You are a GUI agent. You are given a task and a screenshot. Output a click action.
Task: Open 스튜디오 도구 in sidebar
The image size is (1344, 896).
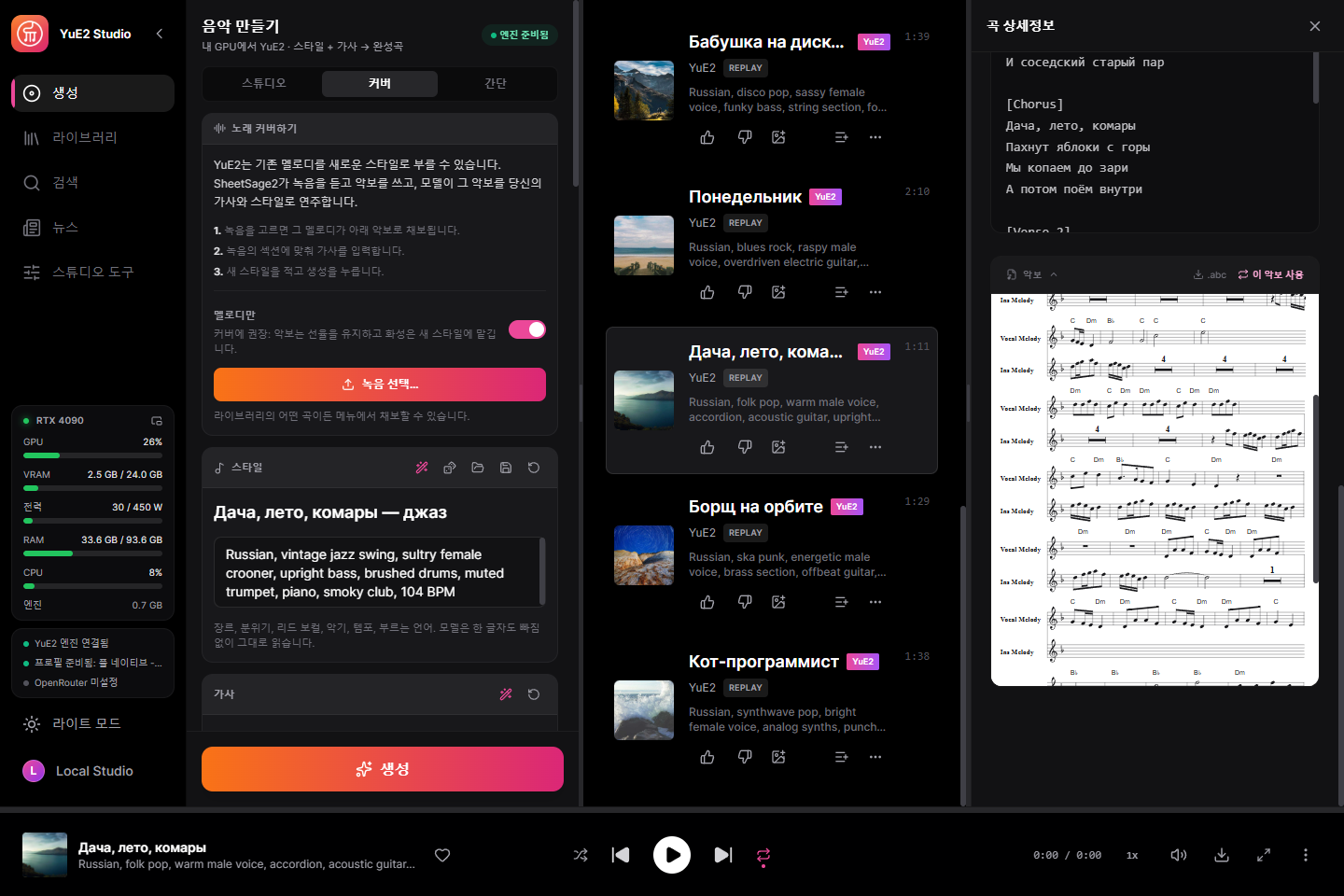[x=92, y=273]
